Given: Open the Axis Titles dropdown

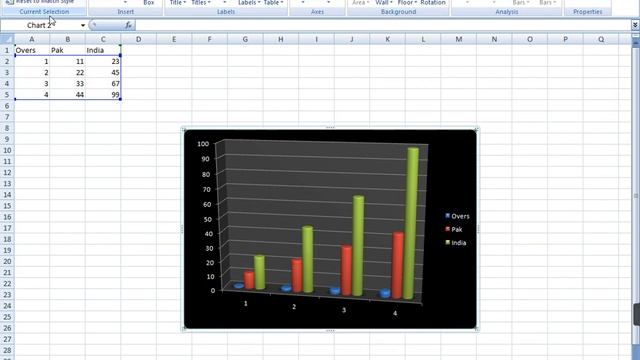Looking at the screenshot, I should pyautogui.click(x=201, y=3).
